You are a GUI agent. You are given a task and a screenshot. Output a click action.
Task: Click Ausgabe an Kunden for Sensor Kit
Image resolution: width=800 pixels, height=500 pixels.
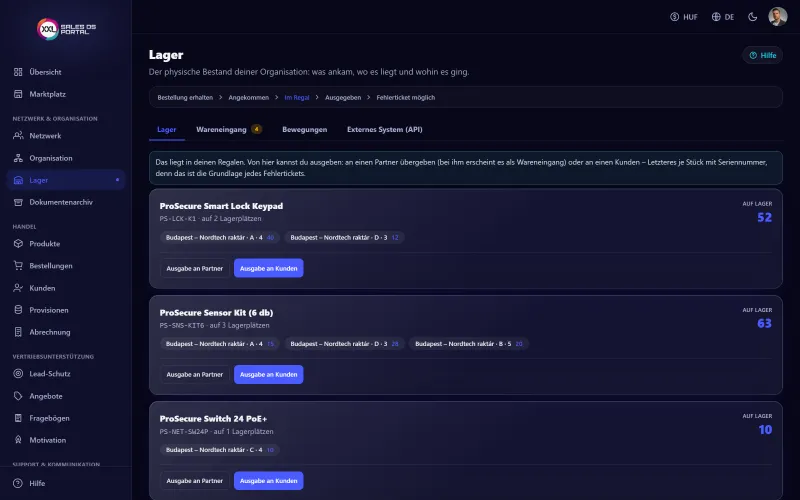point(268,374)
